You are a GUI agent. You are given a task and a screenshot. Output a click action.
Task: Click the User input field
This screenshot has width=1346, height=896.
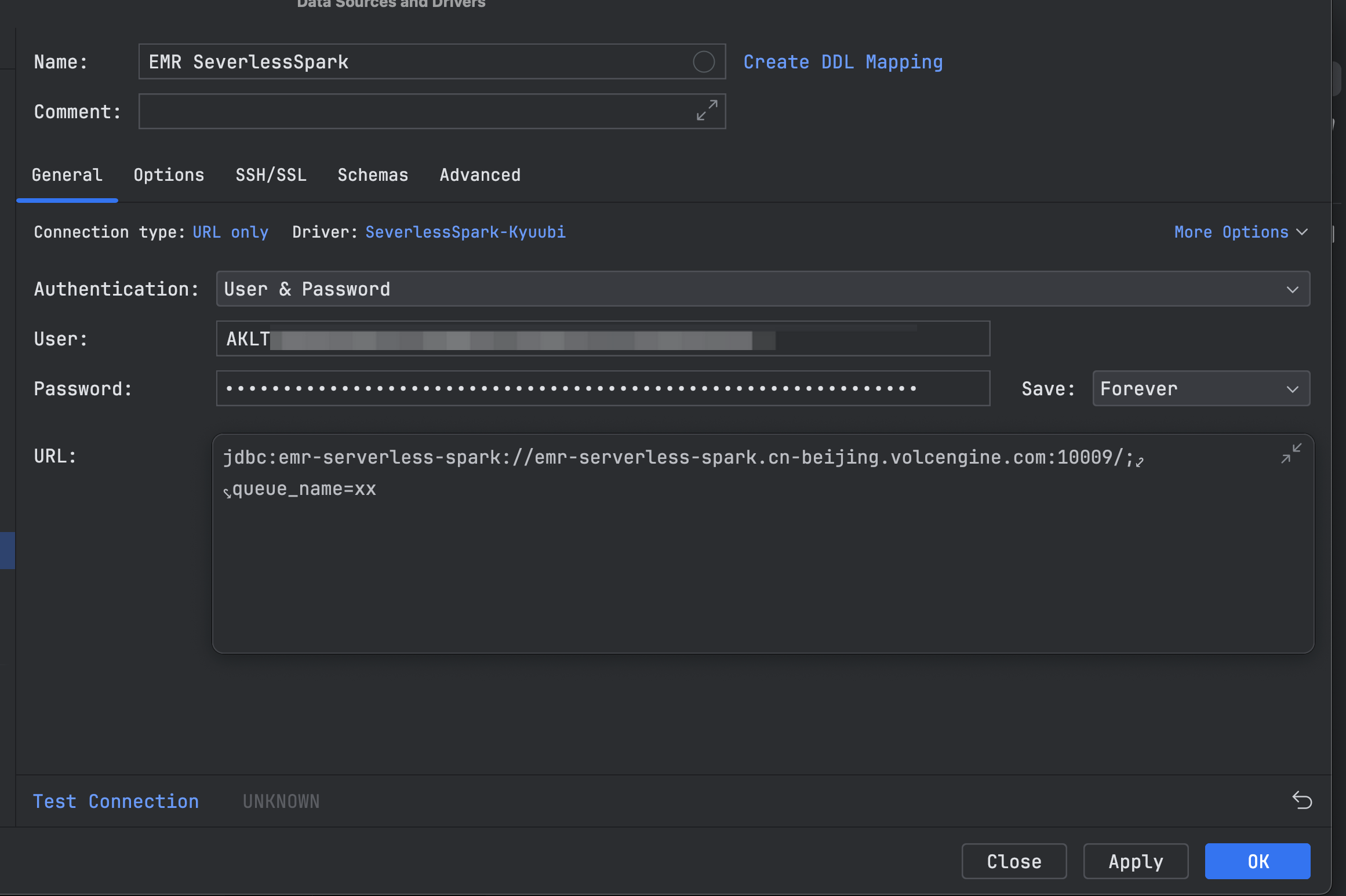tap(603, 338)
